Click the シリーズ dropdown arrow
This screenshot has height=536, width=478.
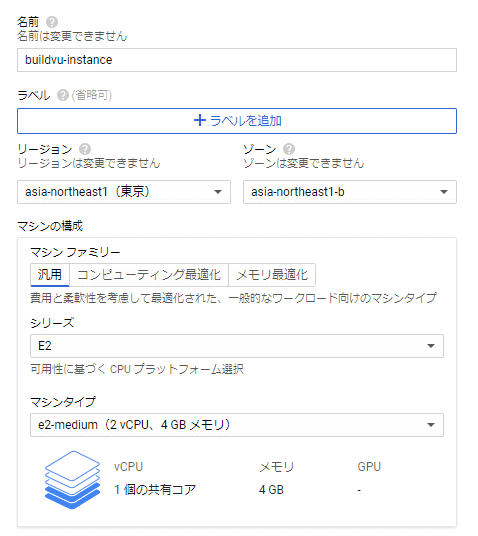(x=431, y=346)
